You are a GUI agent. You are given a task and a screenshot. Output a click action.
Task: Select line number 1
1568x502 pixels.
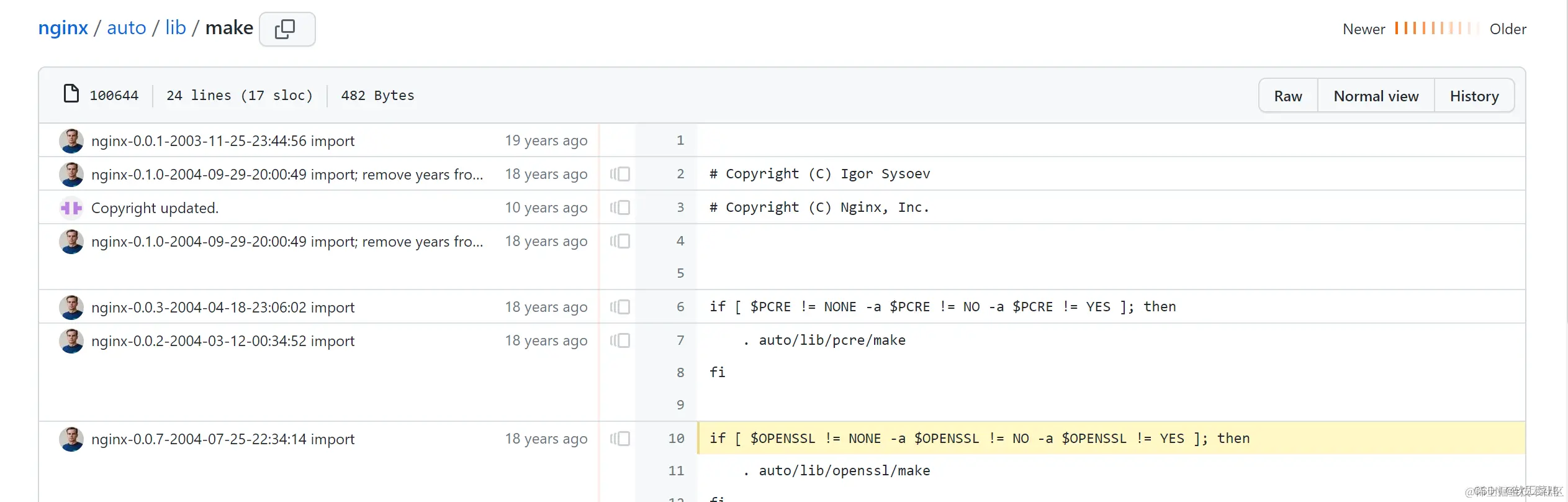[x=680, y=140]
